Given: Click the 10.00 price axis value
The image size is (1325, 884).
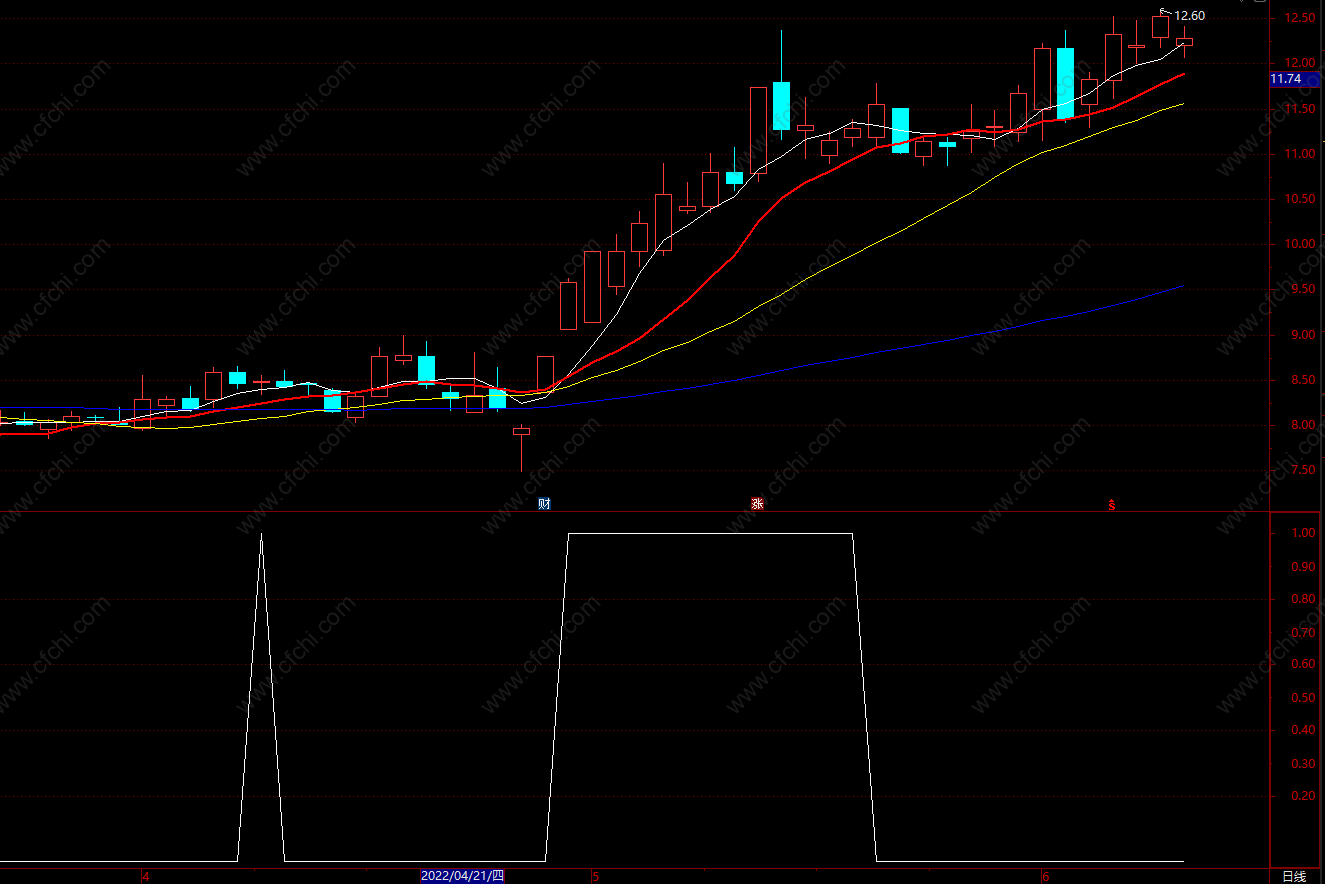Looking at the screenshot, I should (x=1299, y=244).
